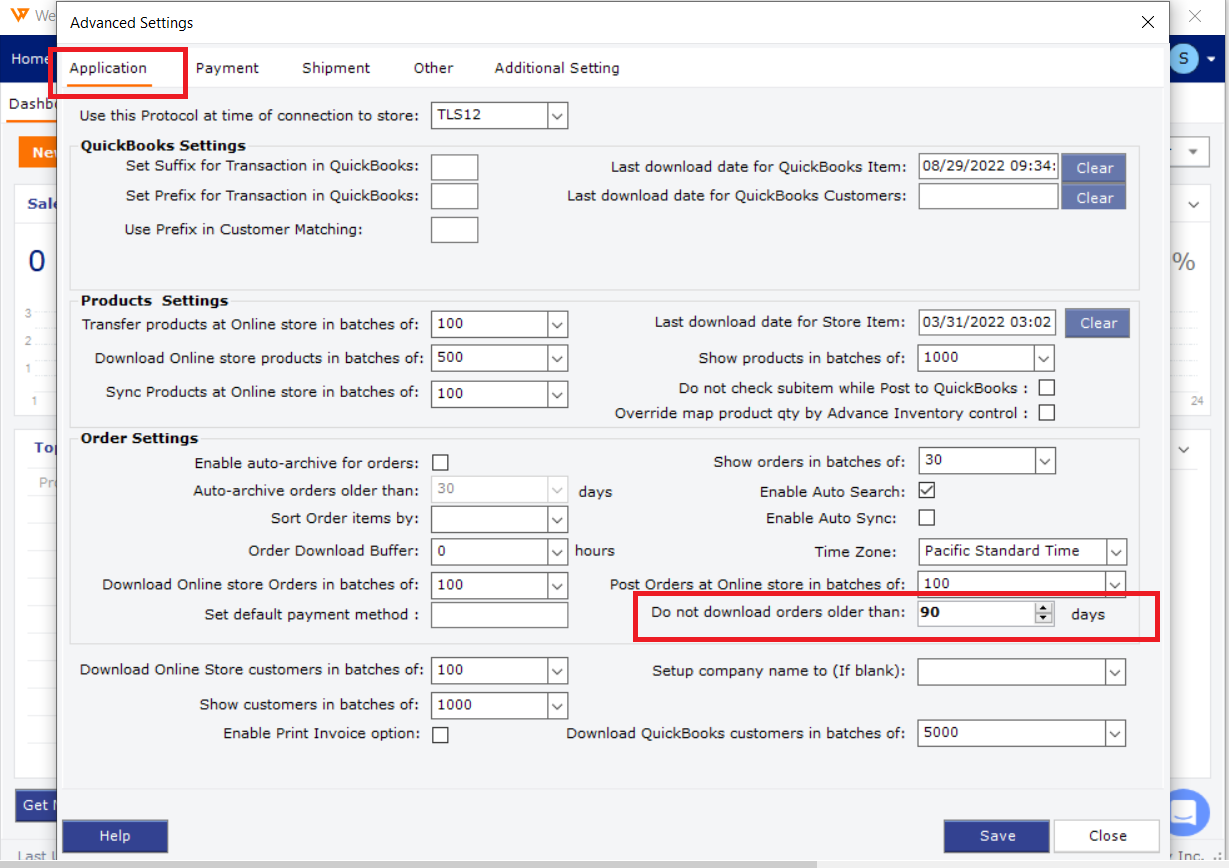Open the Sort Order items by dropdown
The height and width of the screenshot is (868, 1229).
click(x=557, y=519)
